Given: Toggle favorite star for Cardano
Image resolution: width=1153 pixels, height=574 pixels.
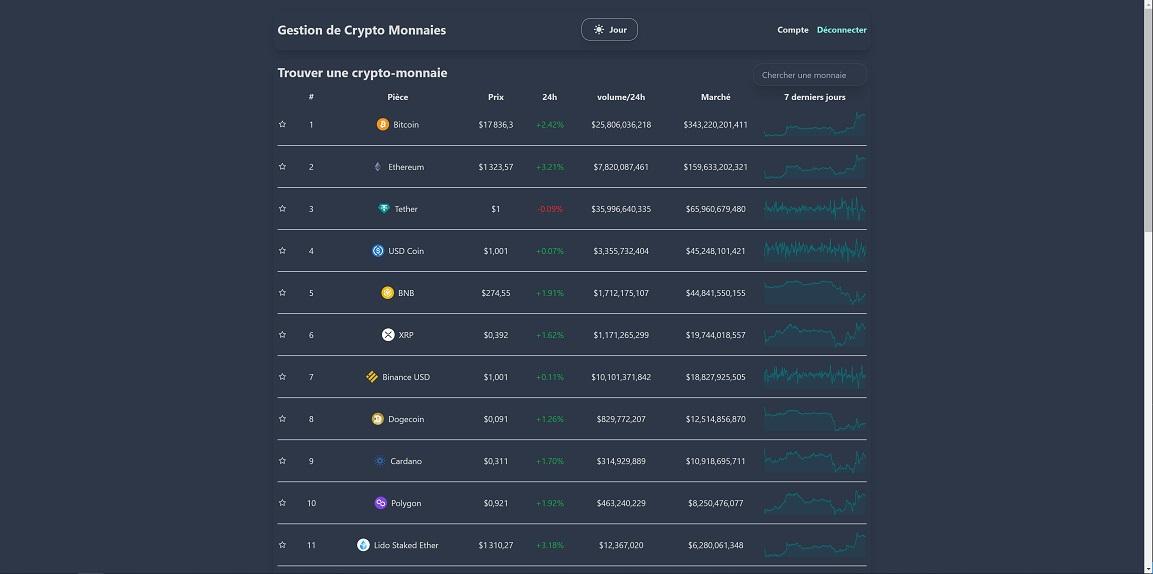Looking at the screenshot, I should point(283,461).
